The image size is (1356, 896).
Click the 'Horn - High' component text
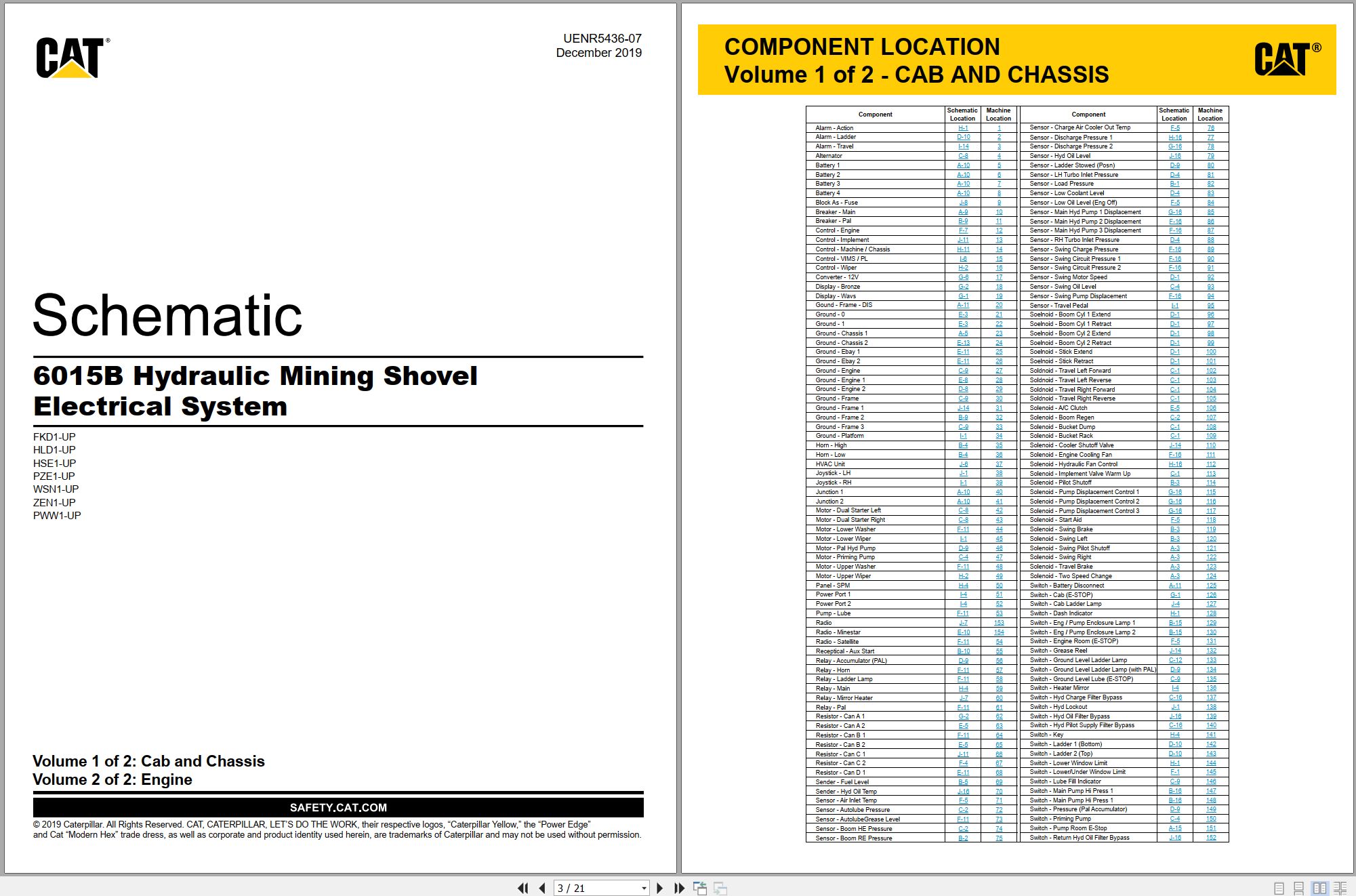[x=831, y=445]
